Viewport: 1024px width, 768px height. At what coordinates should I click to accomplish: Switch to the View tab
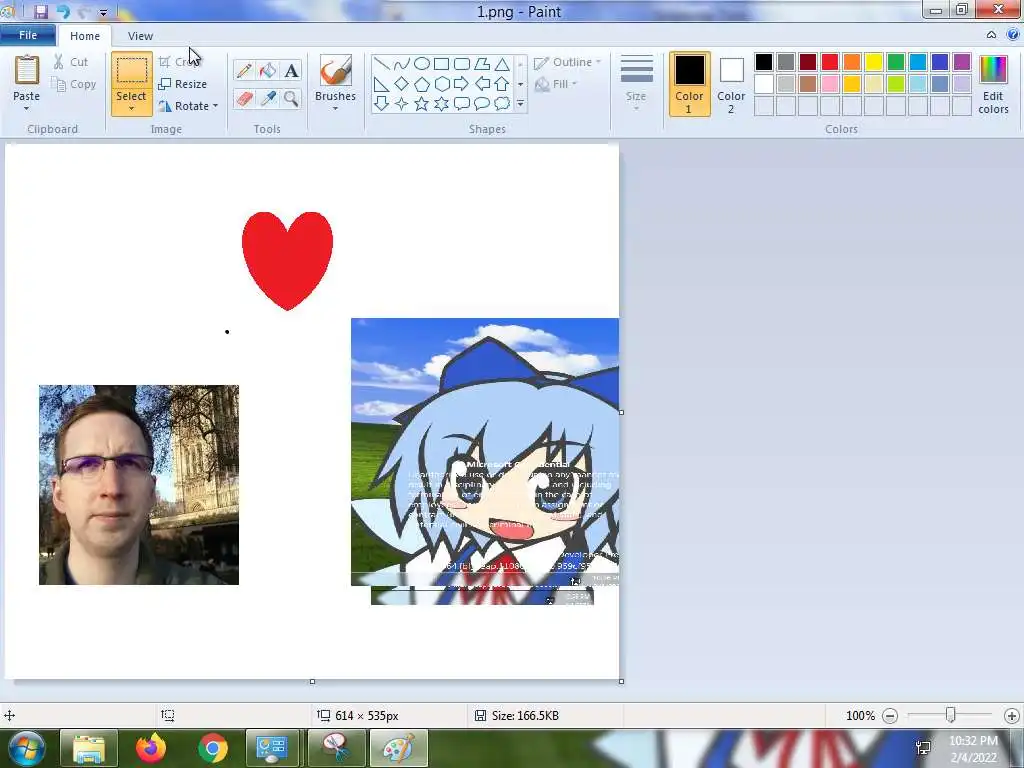click(x=140, y=36)
